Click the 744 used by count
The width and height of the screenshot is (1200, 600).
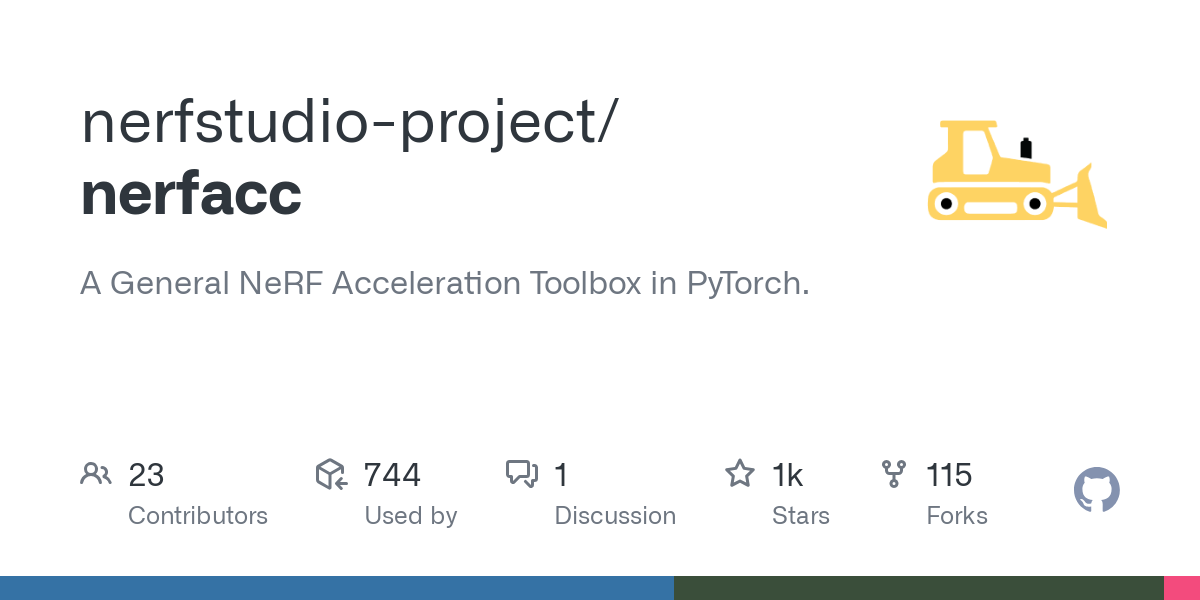point(392,475)
